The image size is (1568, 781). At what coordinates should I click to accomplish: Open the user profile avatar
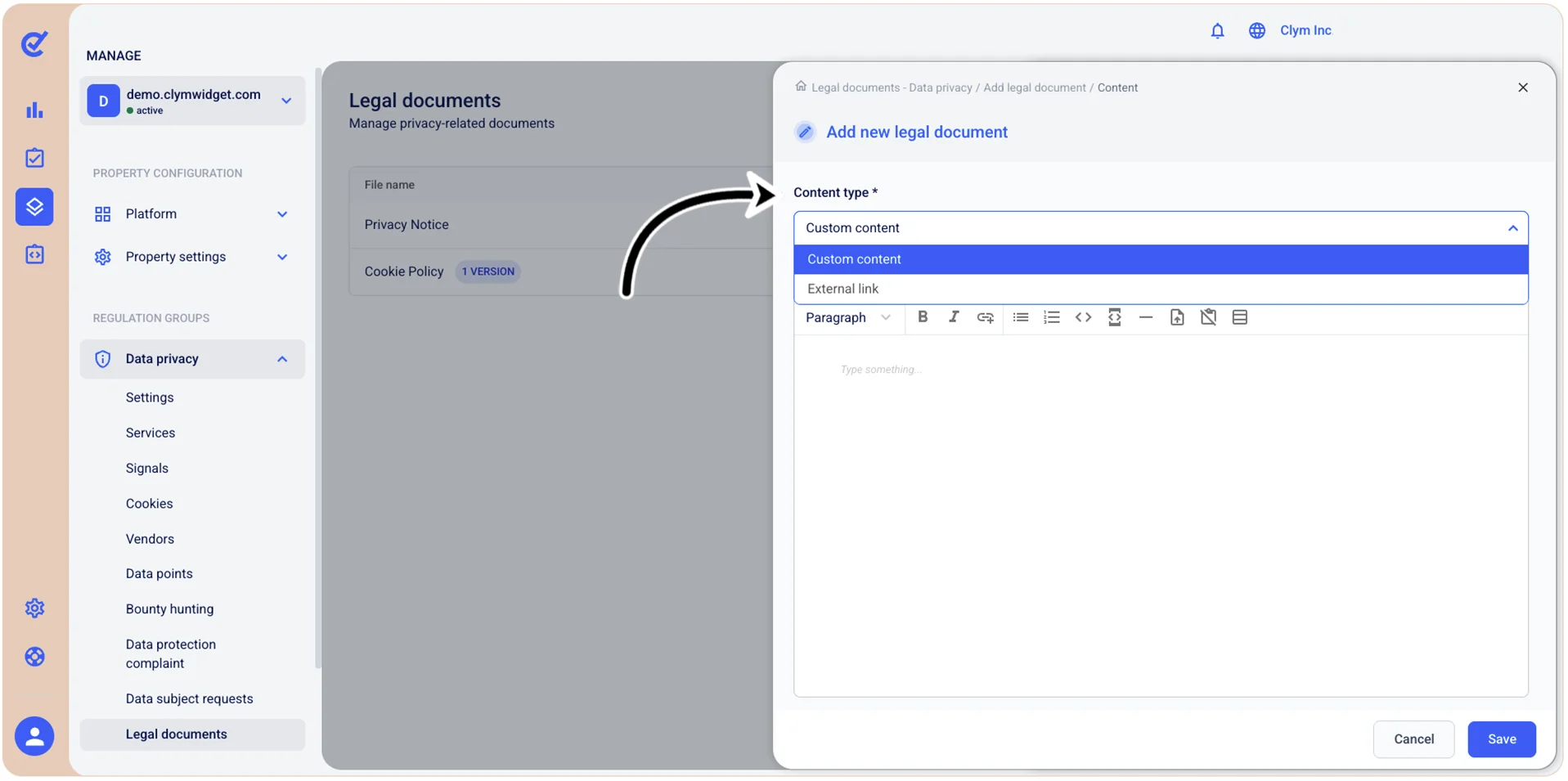point(34,737)
